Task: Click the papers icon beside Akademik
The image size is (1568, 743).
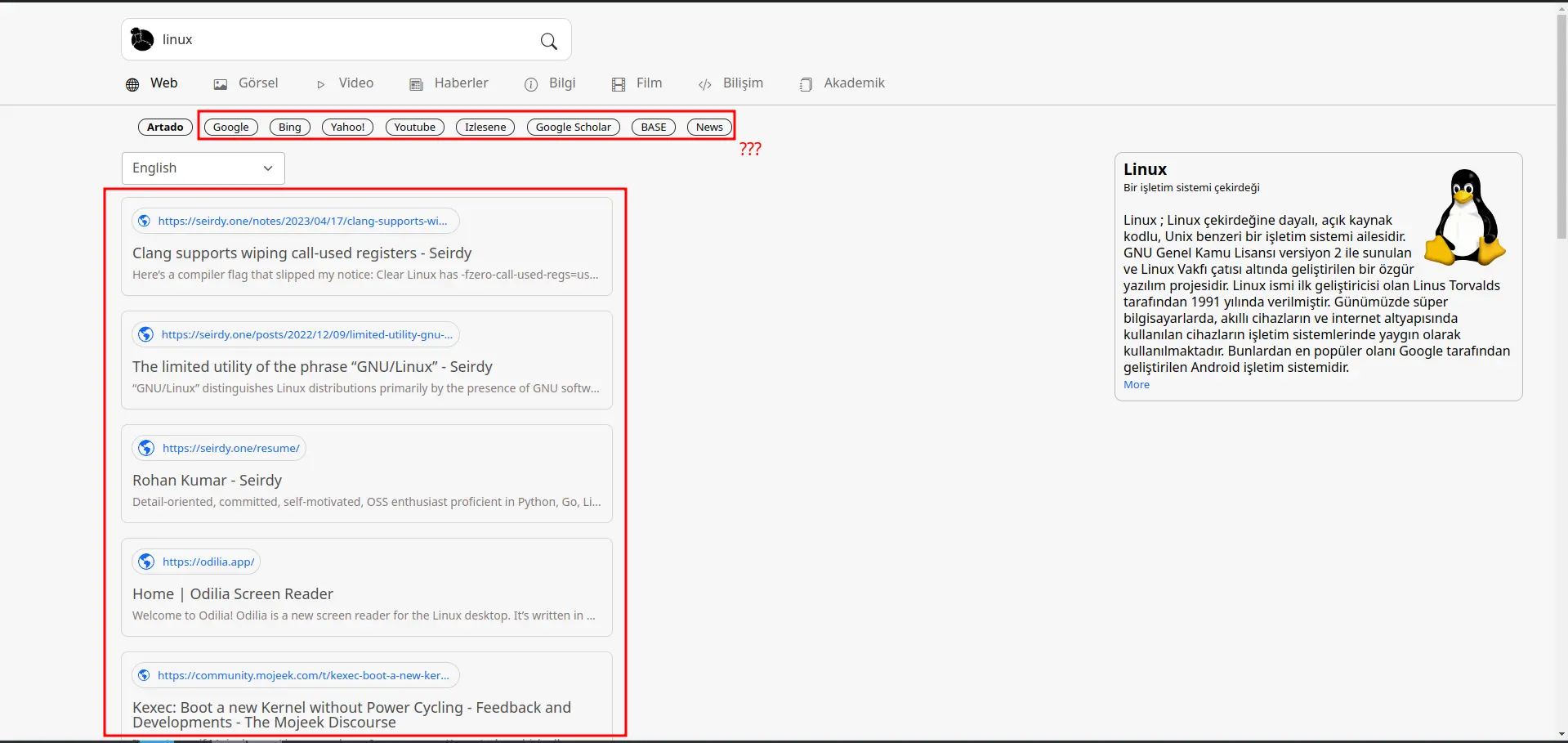Action: click(x=806, y=84)
